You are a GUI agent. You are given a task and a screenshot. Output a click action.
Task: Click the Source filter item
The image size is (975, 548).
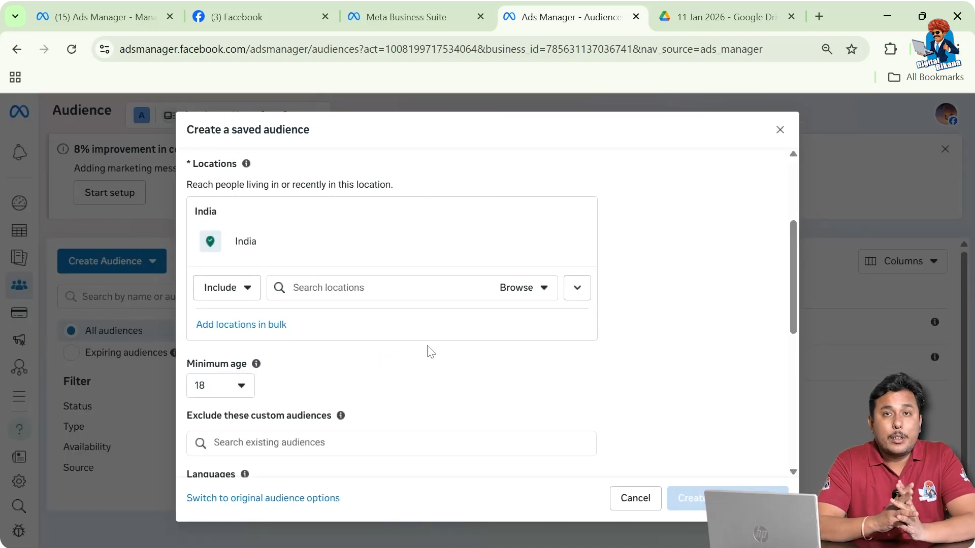78,467
